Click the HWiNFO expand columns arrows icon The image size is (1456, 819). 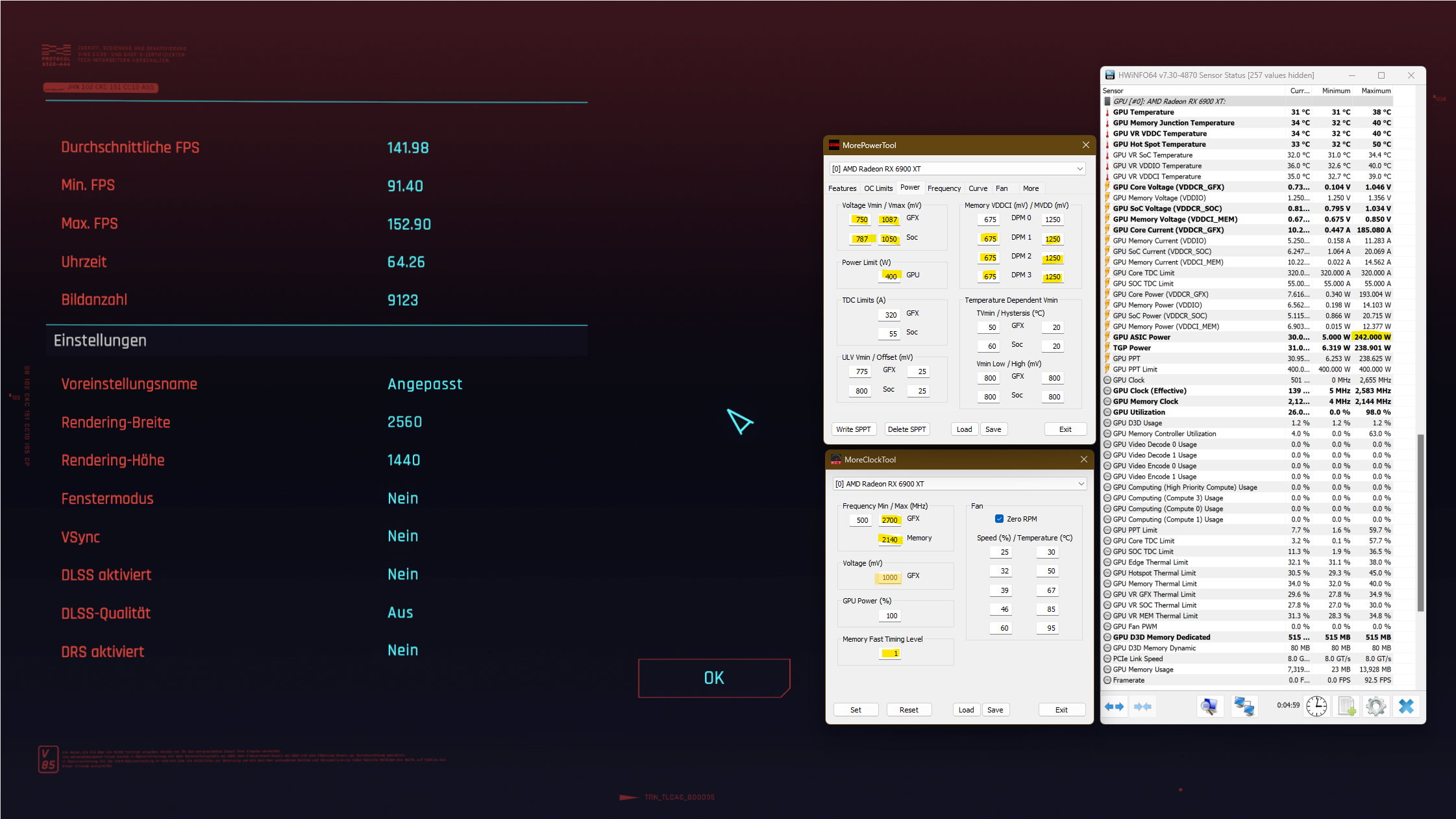click(x=1114, y=707)
